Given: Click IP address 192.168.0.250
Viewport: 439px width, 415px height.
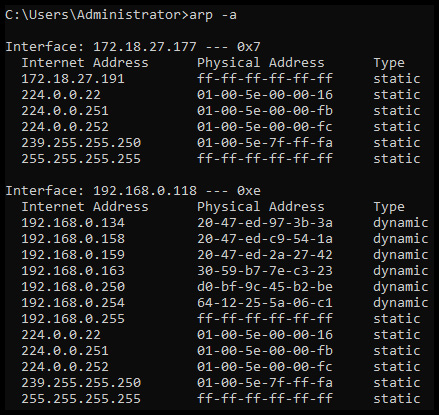Looking at the screenshot, I should pos(73,287).
